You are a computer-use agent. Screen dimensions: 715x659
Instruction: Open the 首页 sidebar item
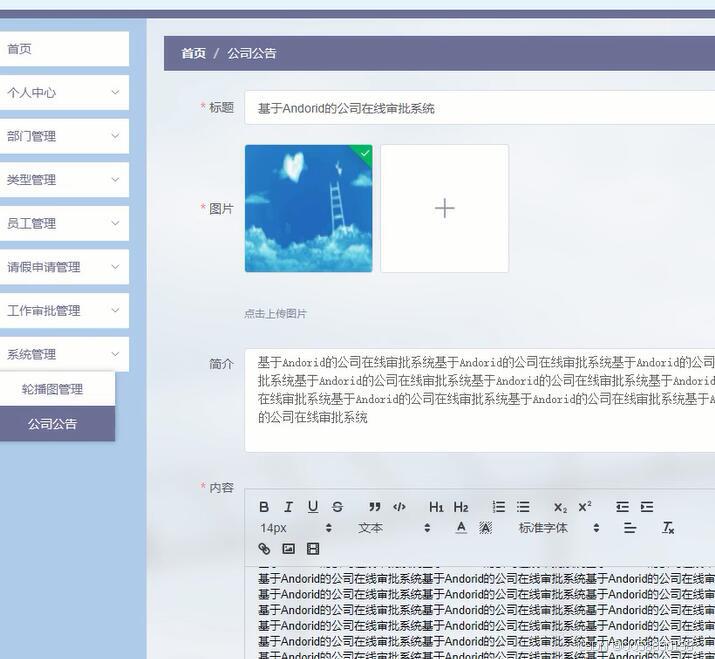(64, 49)
